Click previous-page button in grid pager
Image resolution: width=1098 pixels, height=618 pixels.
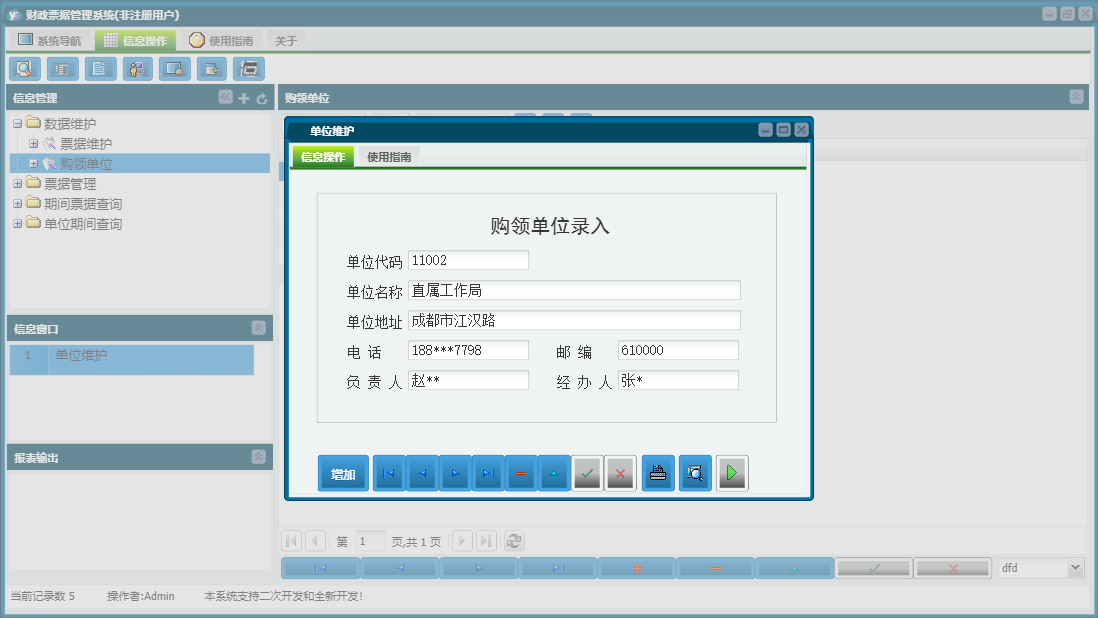(316, 541)
